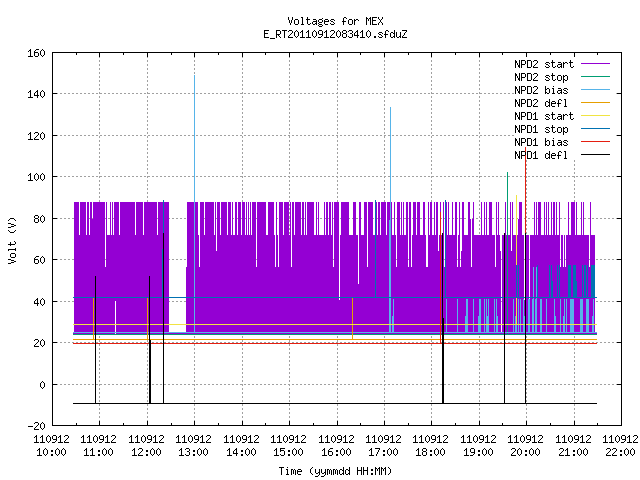This screenshot has height=480, width=640.
Task: Click the black NPD1 defl legend line sample
Action: [595, 155]
